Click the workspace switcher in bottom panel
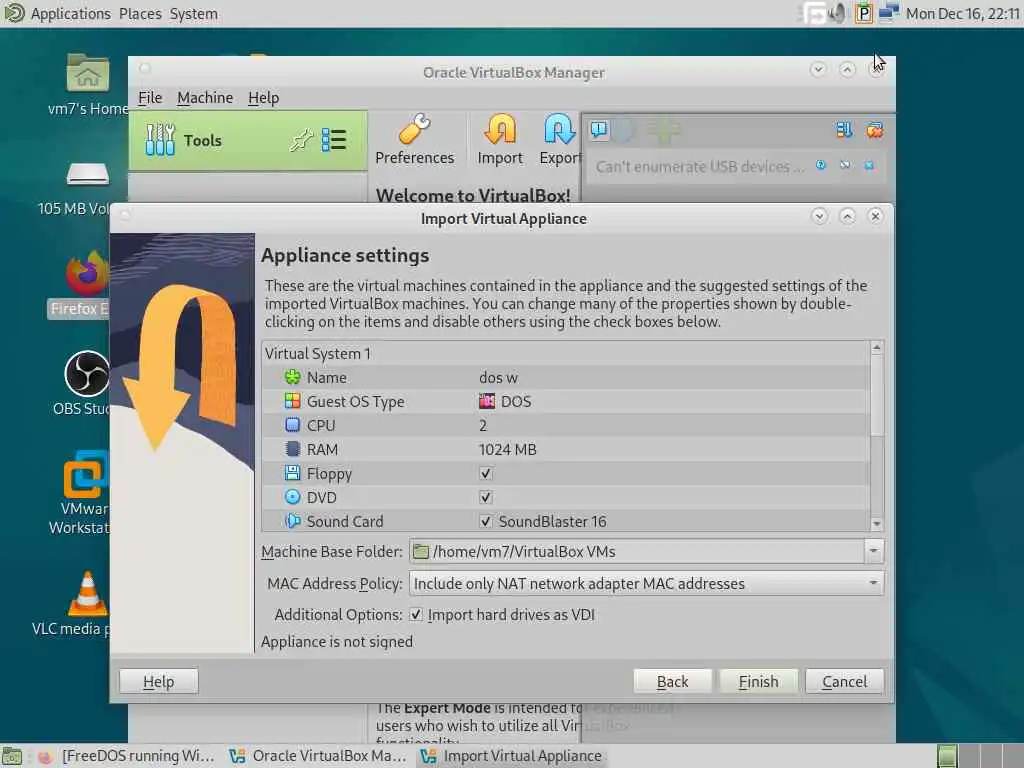 pos(978,756)
